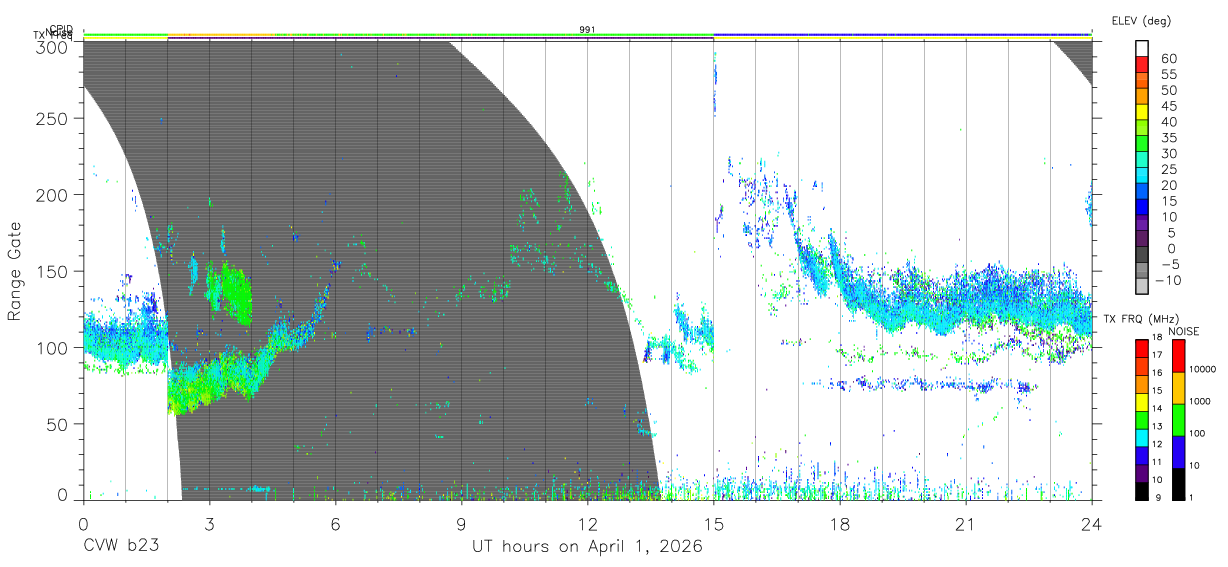Pick the green NOISE colorbar segment
Screen dimensions: 1228x567
[1178, 420]
